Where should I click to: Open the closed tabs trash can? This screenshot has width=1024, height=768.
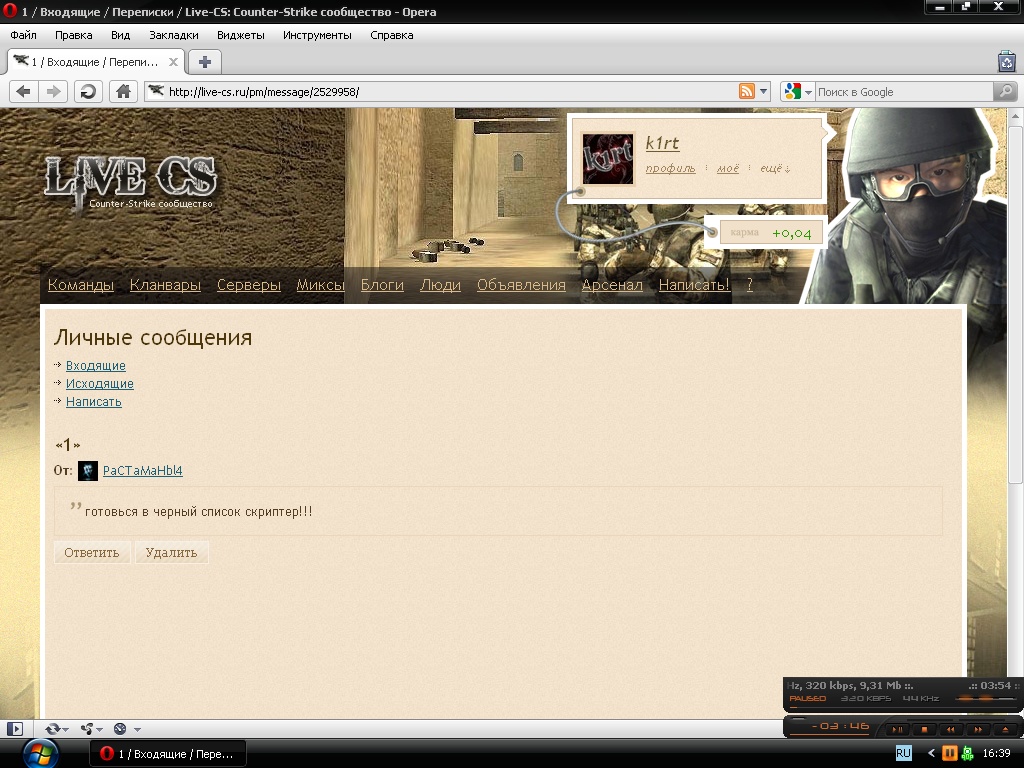[x=1007, y=61]
